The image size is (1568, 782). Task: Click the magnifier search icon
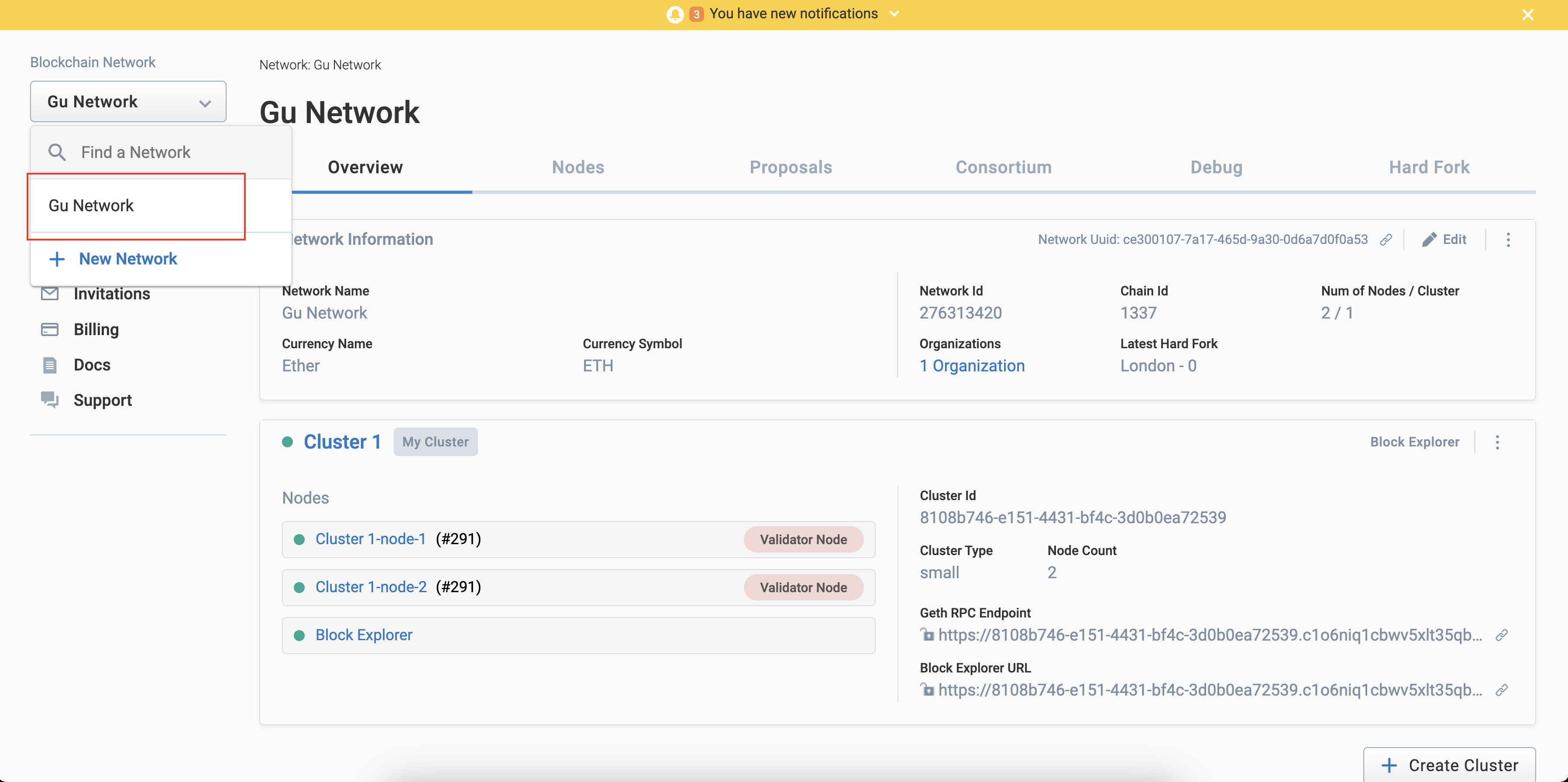coord(57,152)
